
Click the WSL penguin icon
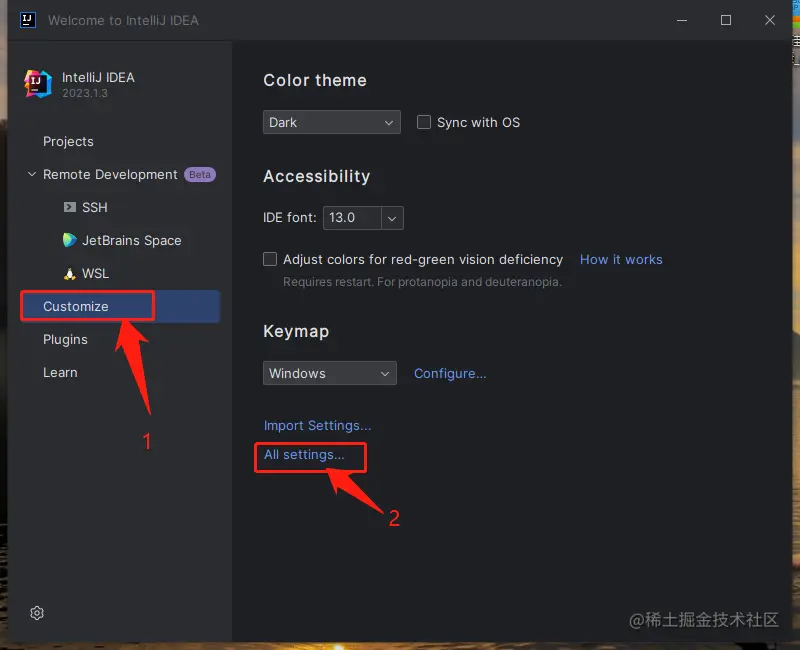pos(69,273)
